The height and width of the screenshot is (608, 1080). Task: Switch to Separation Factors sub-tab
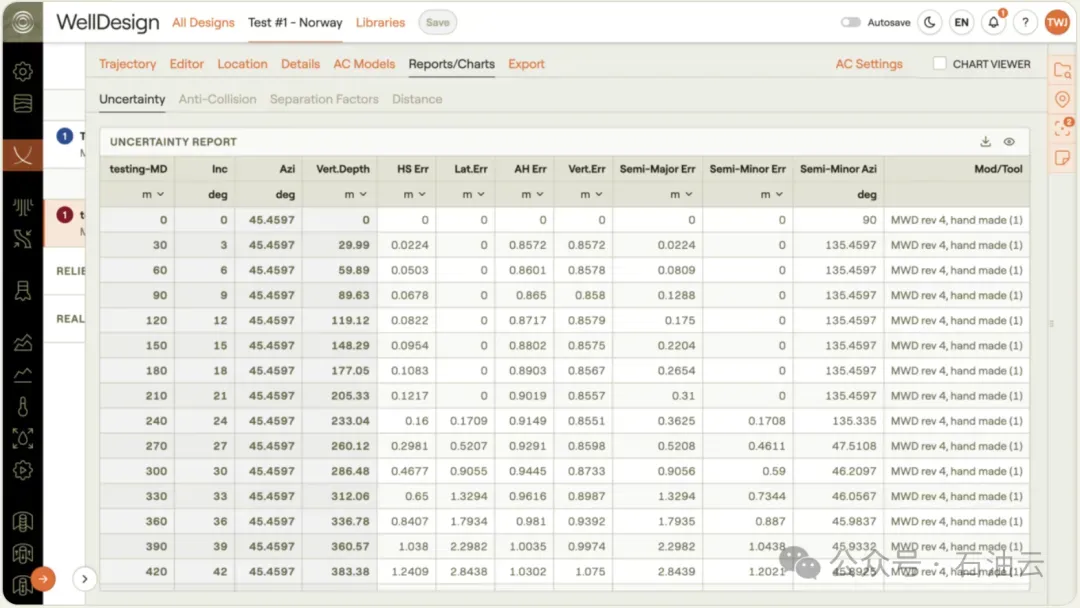[x=324, y=99]
